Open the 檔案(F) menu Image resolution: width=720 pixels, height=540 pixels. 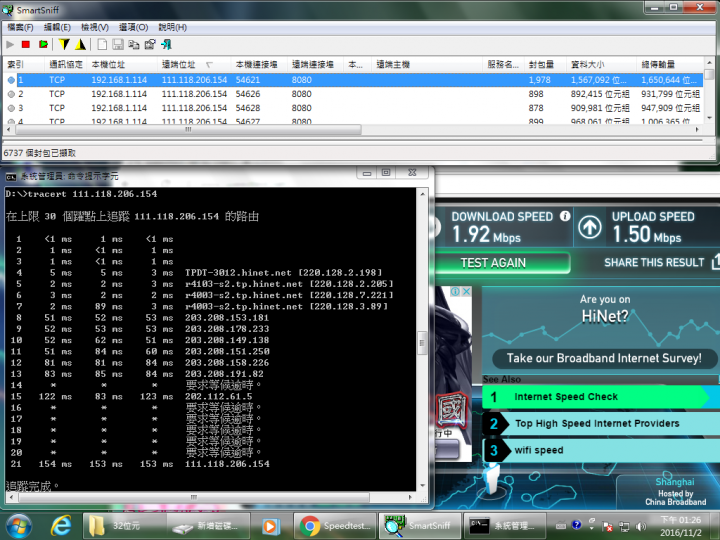(x=20, y=27)
